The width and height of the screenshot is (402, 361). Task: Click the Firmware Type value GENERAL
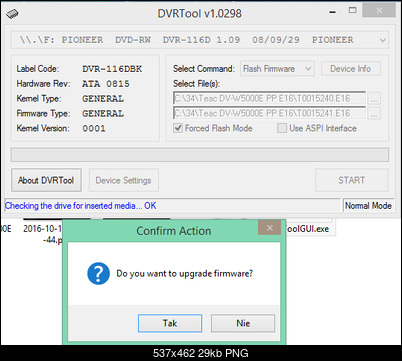click(x=103, y=113)
